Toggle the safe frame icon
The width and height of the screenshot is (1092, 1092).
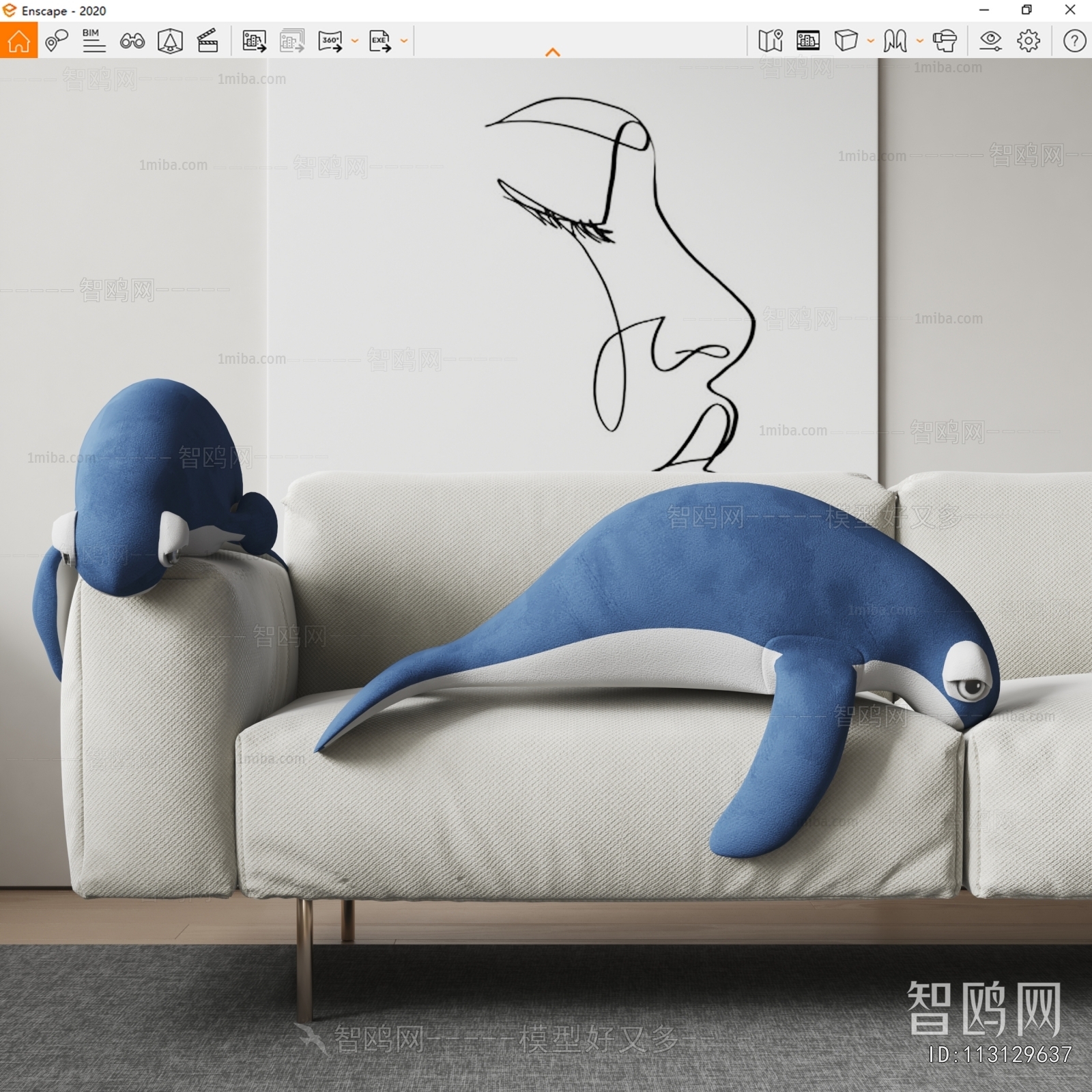pos(808,41)
